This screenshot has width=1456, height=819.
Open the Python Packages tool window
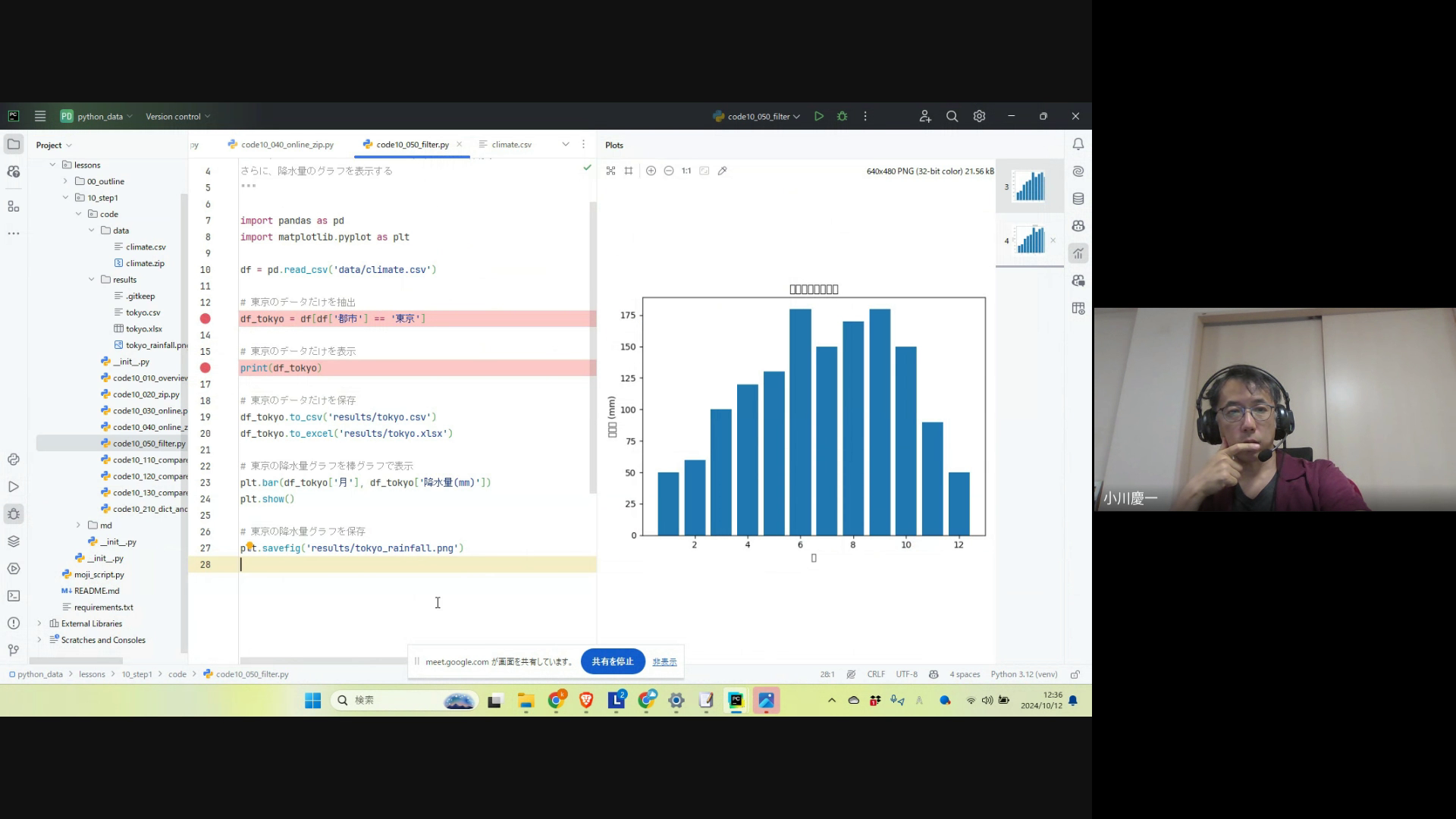(x=14, y=541)
